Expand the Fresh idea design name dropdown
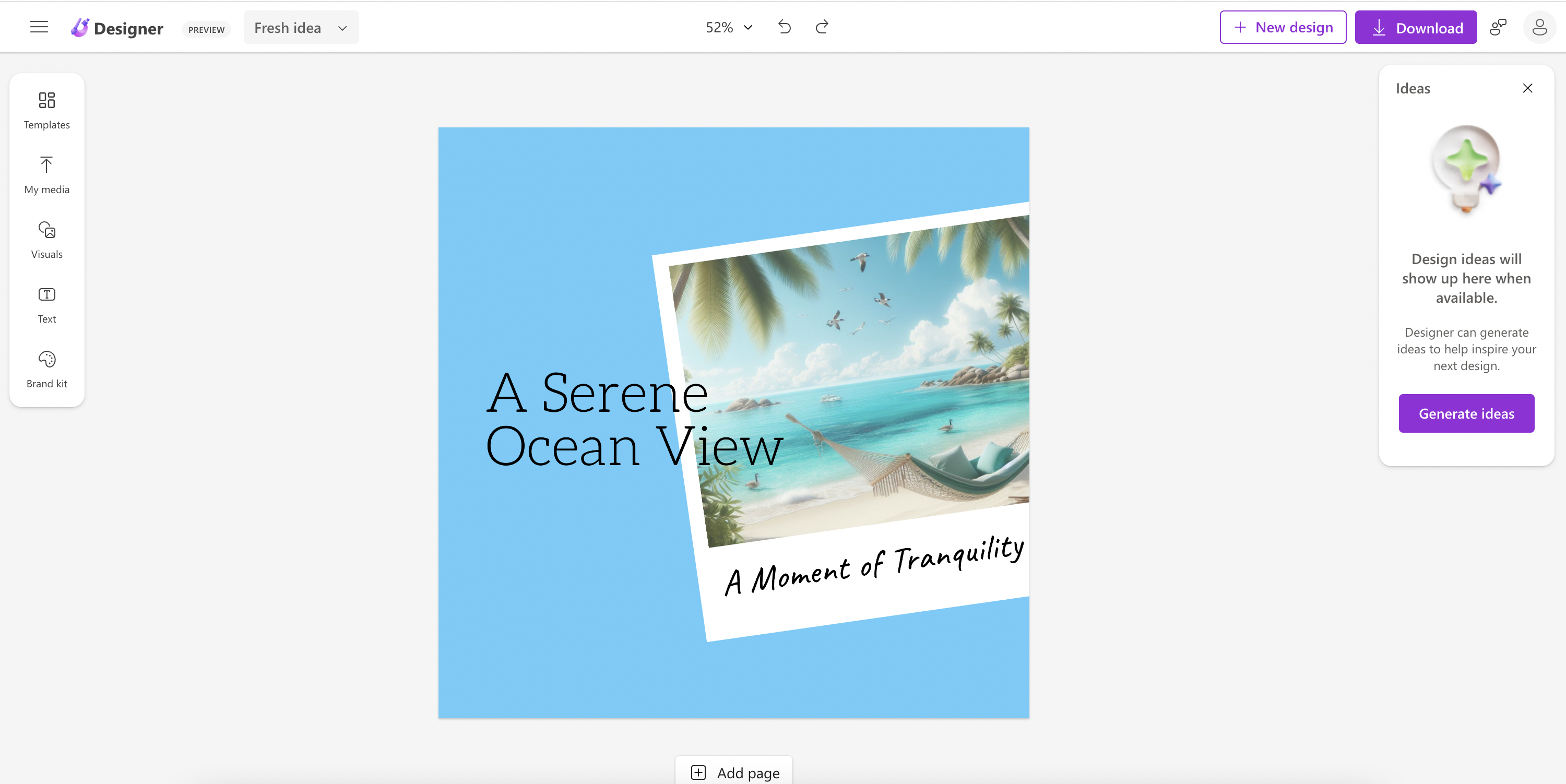Image resolution: width=1566 pixels, height=784 pixels. coord(301,27)
